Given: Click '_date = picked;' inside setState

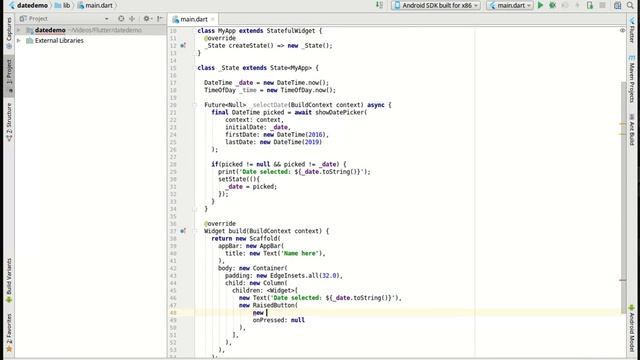Looking at the screenshot, I should point(251,187).
